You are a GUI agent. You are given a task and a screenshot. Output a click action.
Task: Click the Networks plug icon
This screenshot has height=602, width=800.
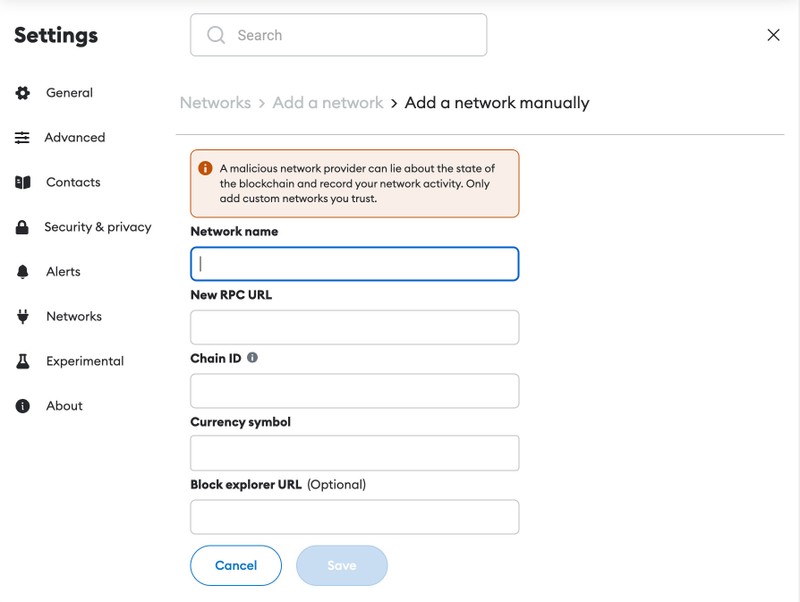coord(22,317)
